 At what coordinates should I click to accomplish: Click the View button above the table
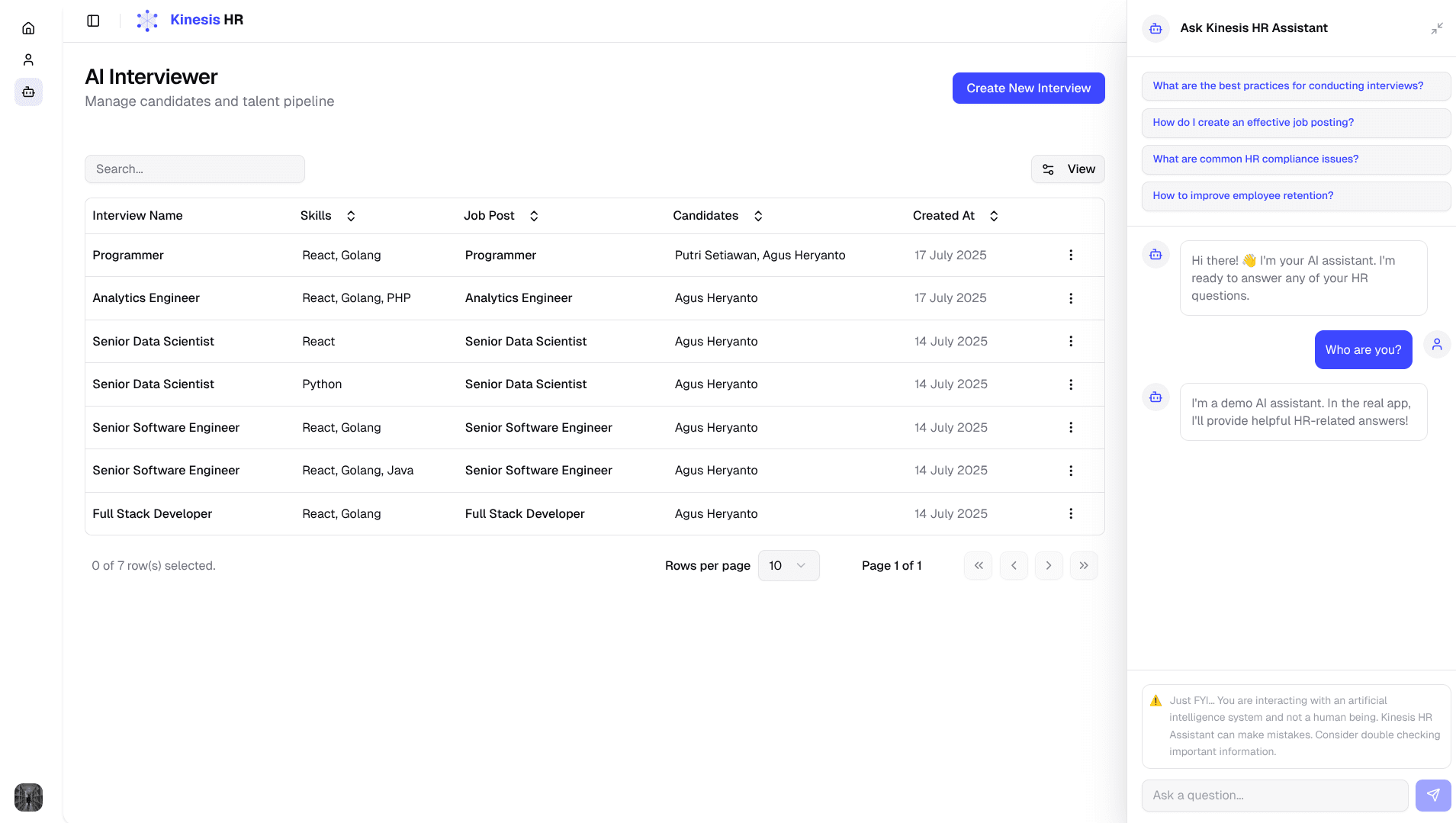click(x=1081, y=169)
